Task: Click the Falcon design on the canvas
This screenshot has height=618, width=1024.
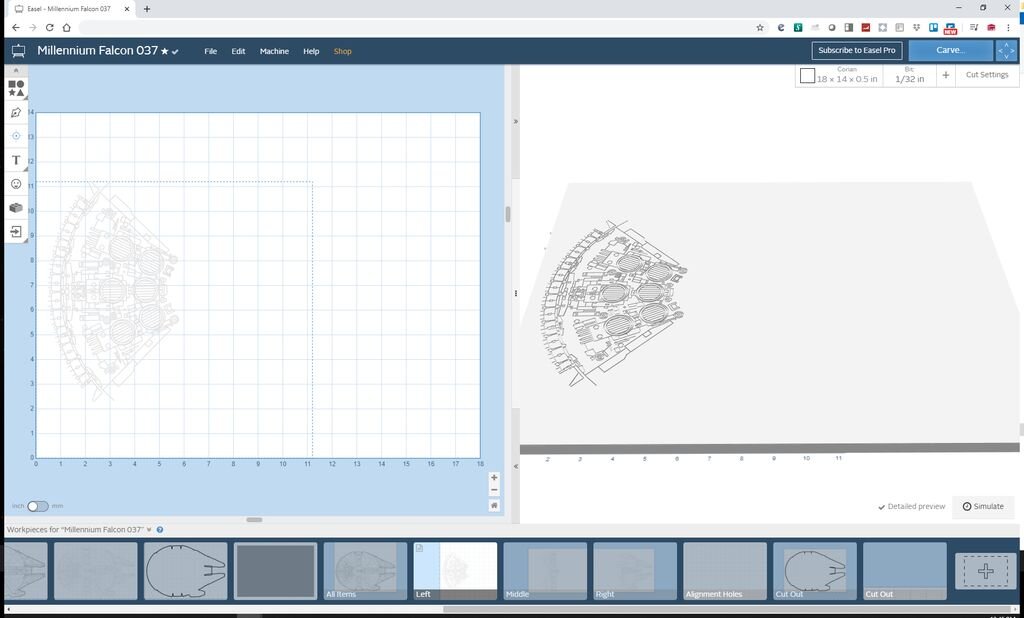Action: [114, 291]
